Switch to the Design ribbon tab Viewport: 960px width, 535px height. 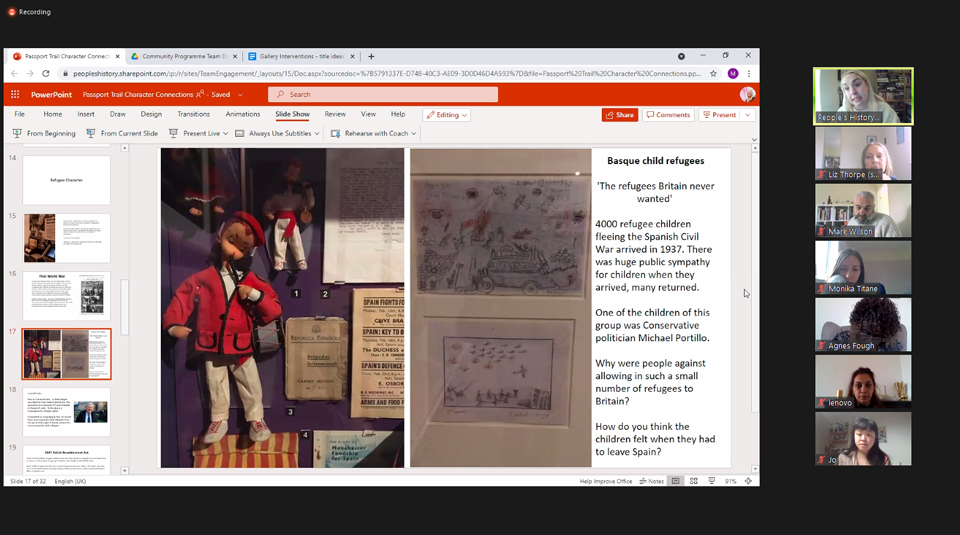[x=151, y=114]
